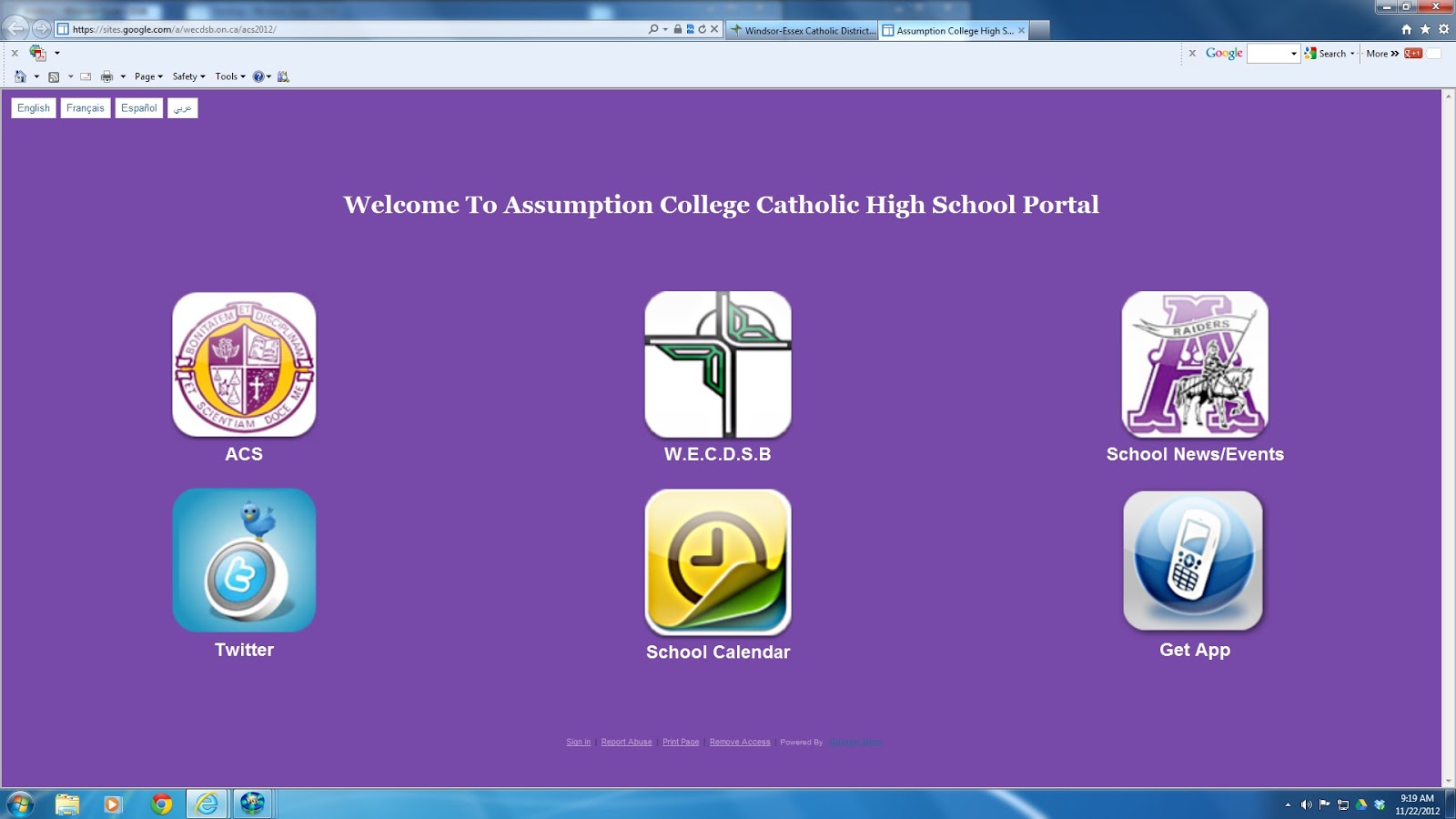Screen dimensions: 1456x819
Task: Click the Google logo in the toolbar
Action: click(1224, 54)
